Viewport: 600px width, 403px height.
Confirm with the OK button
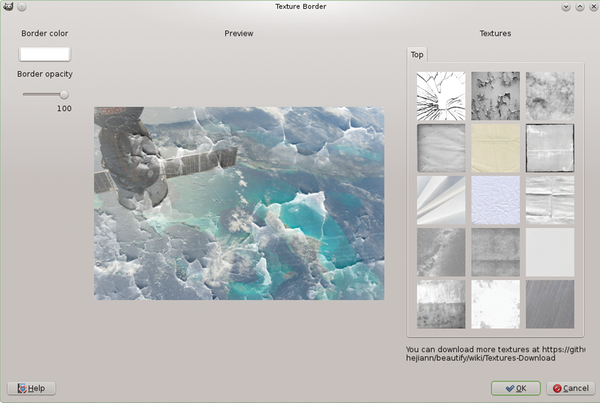pos(515,388)
